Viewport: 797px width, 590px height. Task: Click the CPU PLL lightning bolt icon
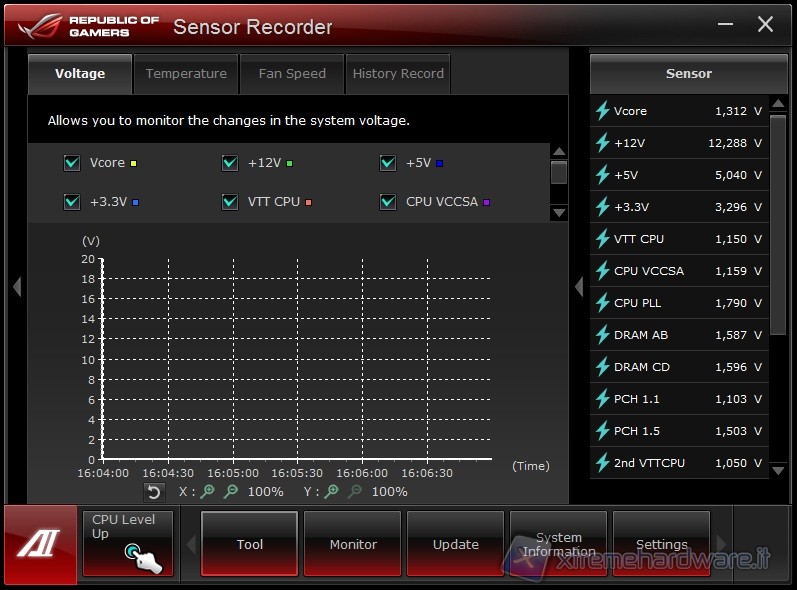click(x=602, y=303)
